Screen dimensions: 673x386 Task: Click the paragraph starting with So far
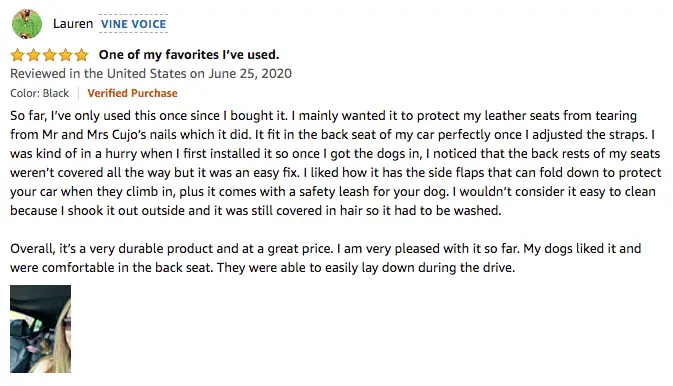[x=336, y=163]
